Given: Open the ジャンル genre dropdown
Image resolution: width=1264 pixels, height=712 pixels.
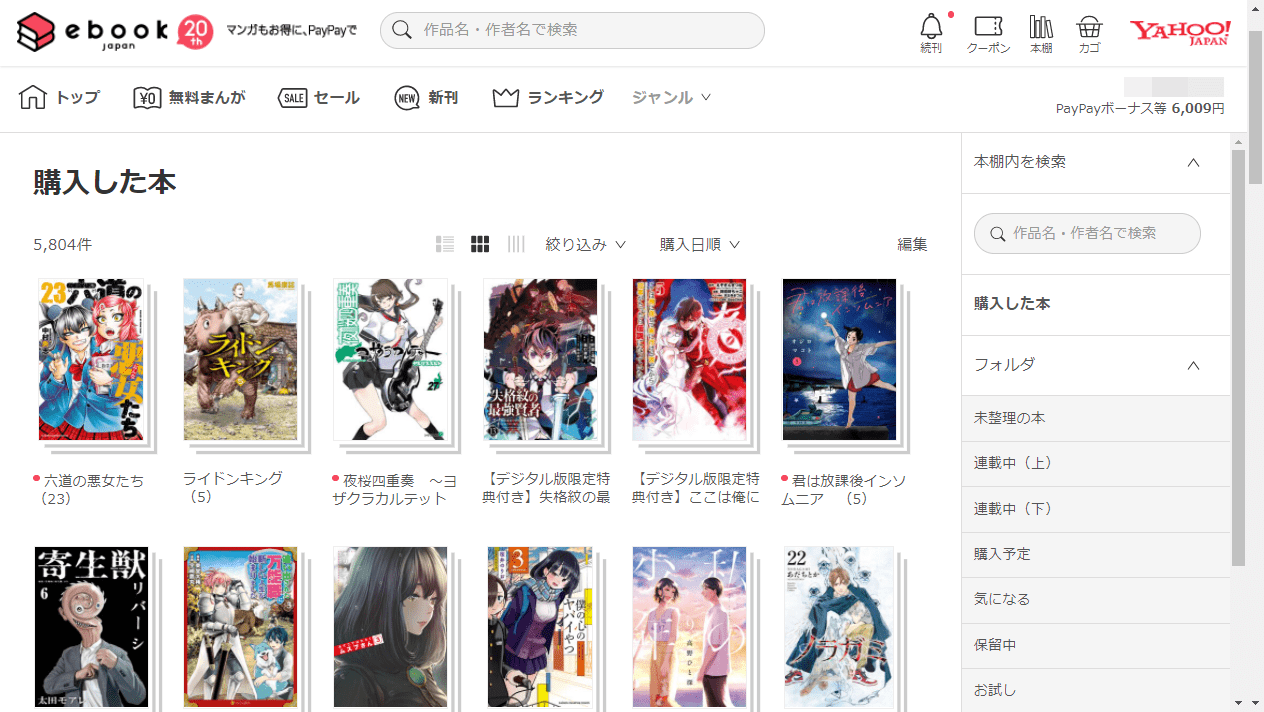Looking at the screenshot, I should tap(671, 97).
